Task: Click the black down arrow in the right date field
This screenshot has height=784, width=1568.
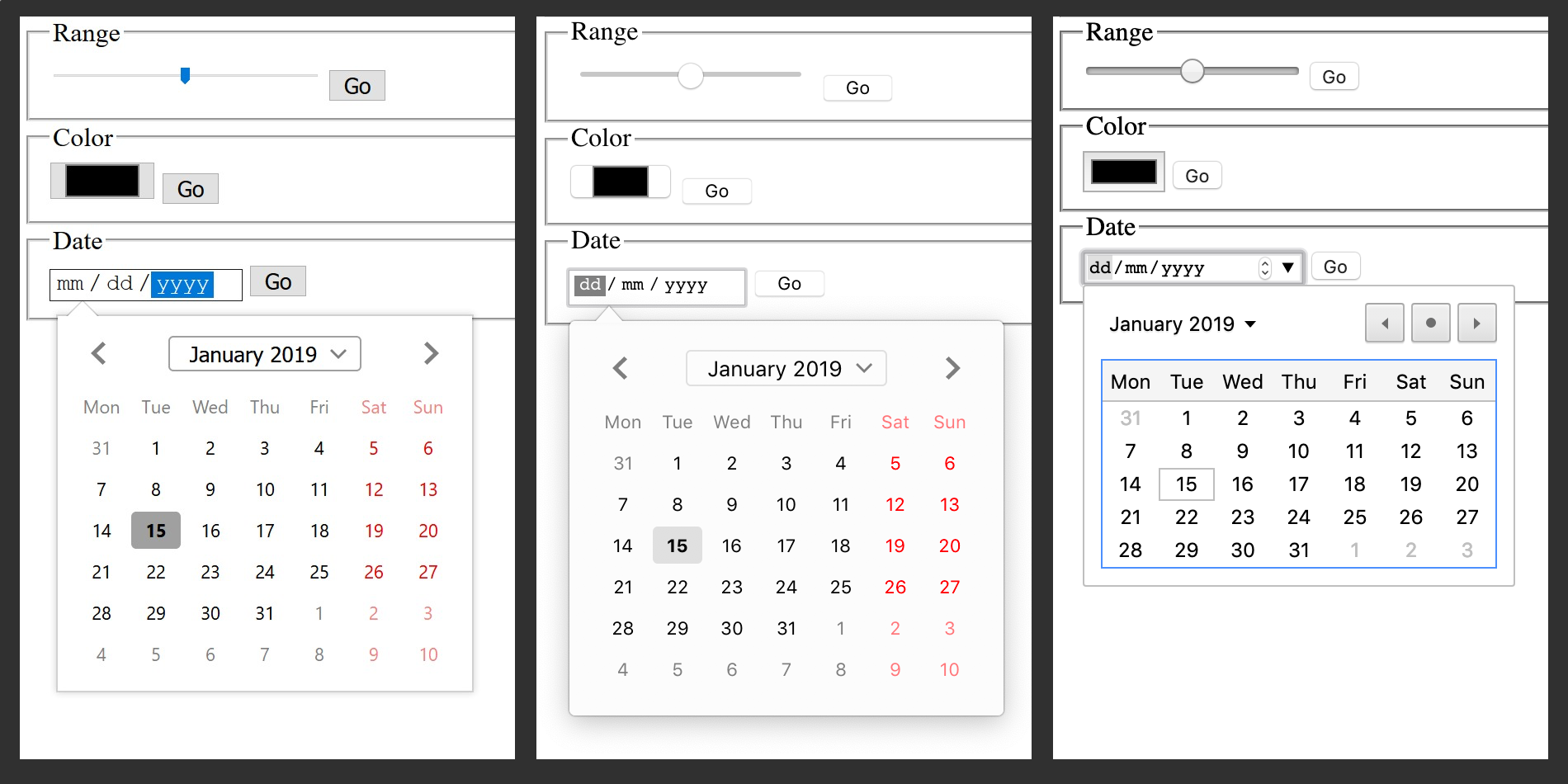Action: 1287,267
